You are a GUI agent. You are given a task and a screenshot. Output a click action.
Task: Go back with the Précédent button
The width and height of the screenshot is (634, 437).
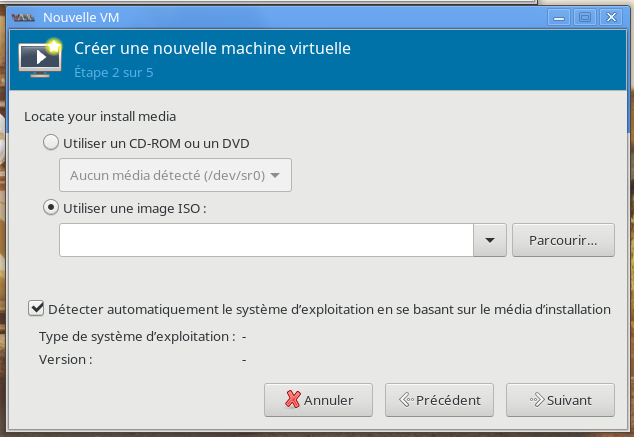tap(439, 400)
